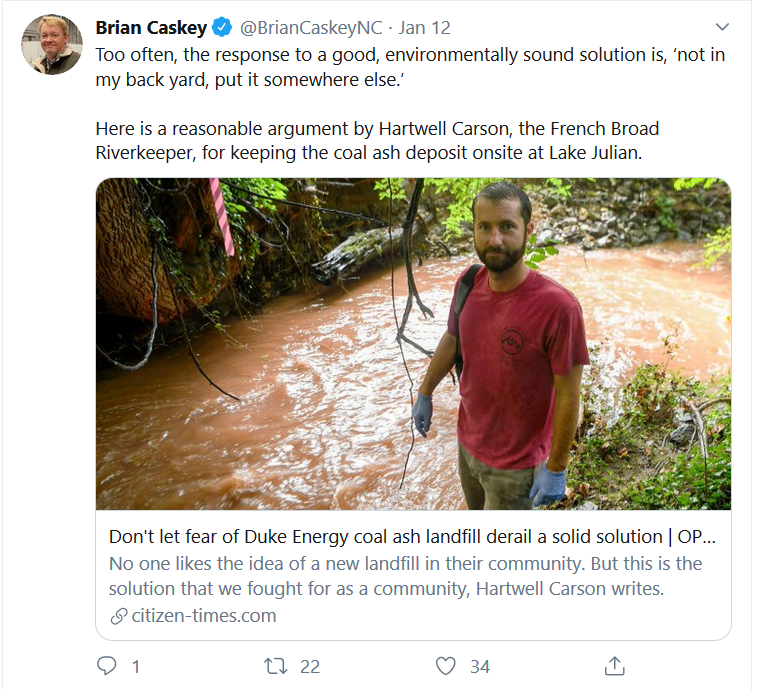
Task: Like the tweet with the heart icon
Action: 446,666
